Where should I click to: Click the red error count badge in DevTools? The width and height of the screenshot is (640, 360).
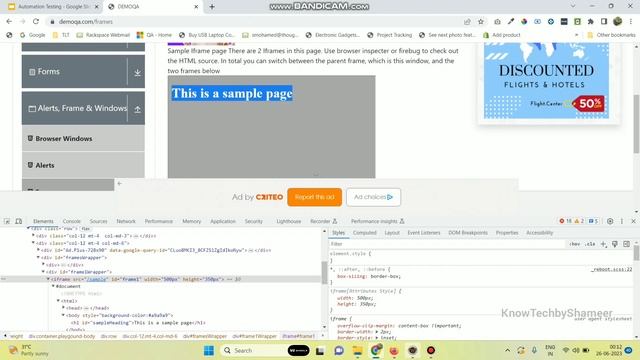pyautogui.click(x=565, y=221)
